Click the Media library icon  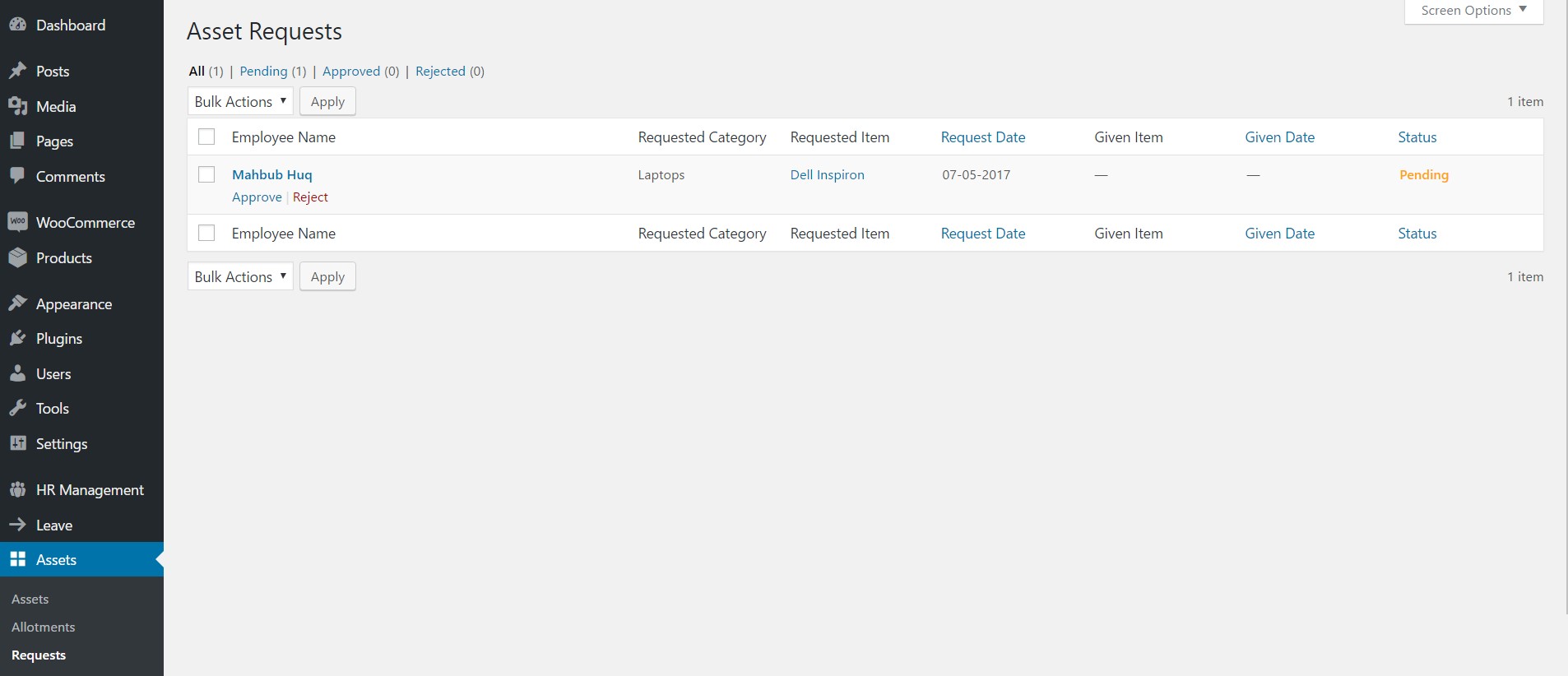click(17, 106)
